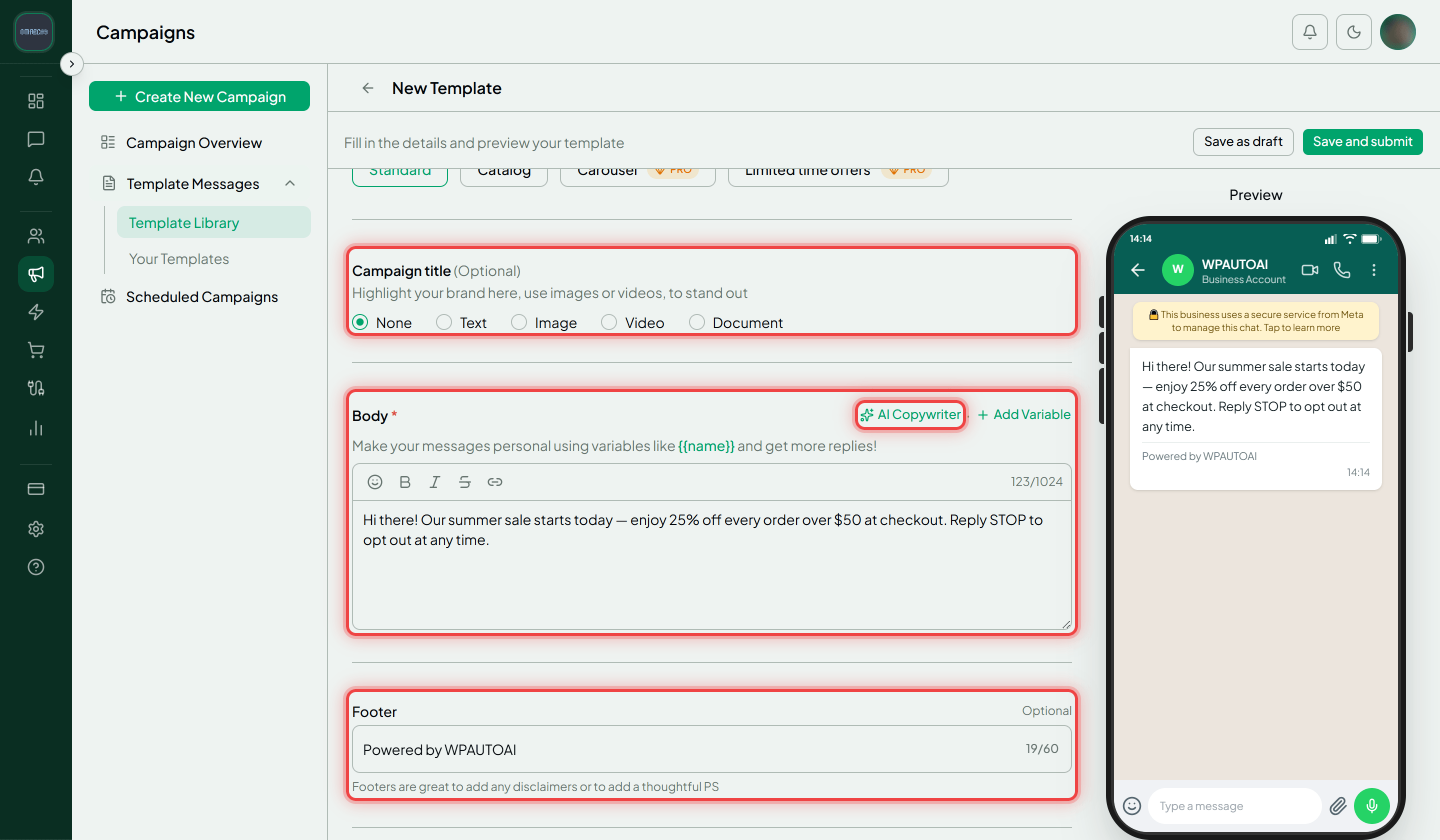Image resolution: width=1440 pixels, height=840 pixels.
Task: Apply strikethrough formatting to body text
Action: [464, 481]
